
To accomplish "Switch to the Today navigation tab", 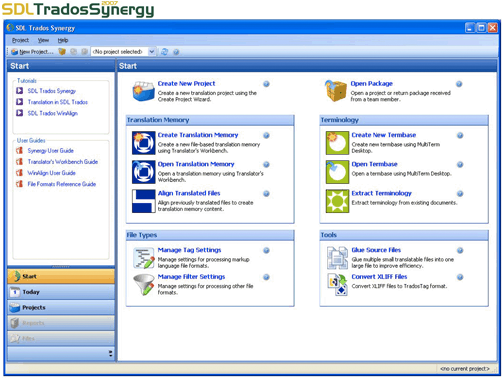I will click(61, 292).
